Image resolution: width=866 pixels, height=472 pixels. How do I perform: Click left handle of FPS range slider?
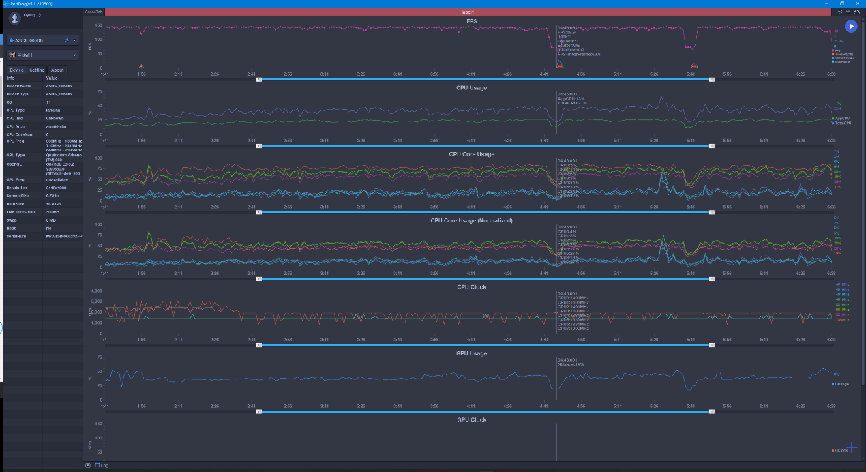pyautogui.click(x=258, y=80)
